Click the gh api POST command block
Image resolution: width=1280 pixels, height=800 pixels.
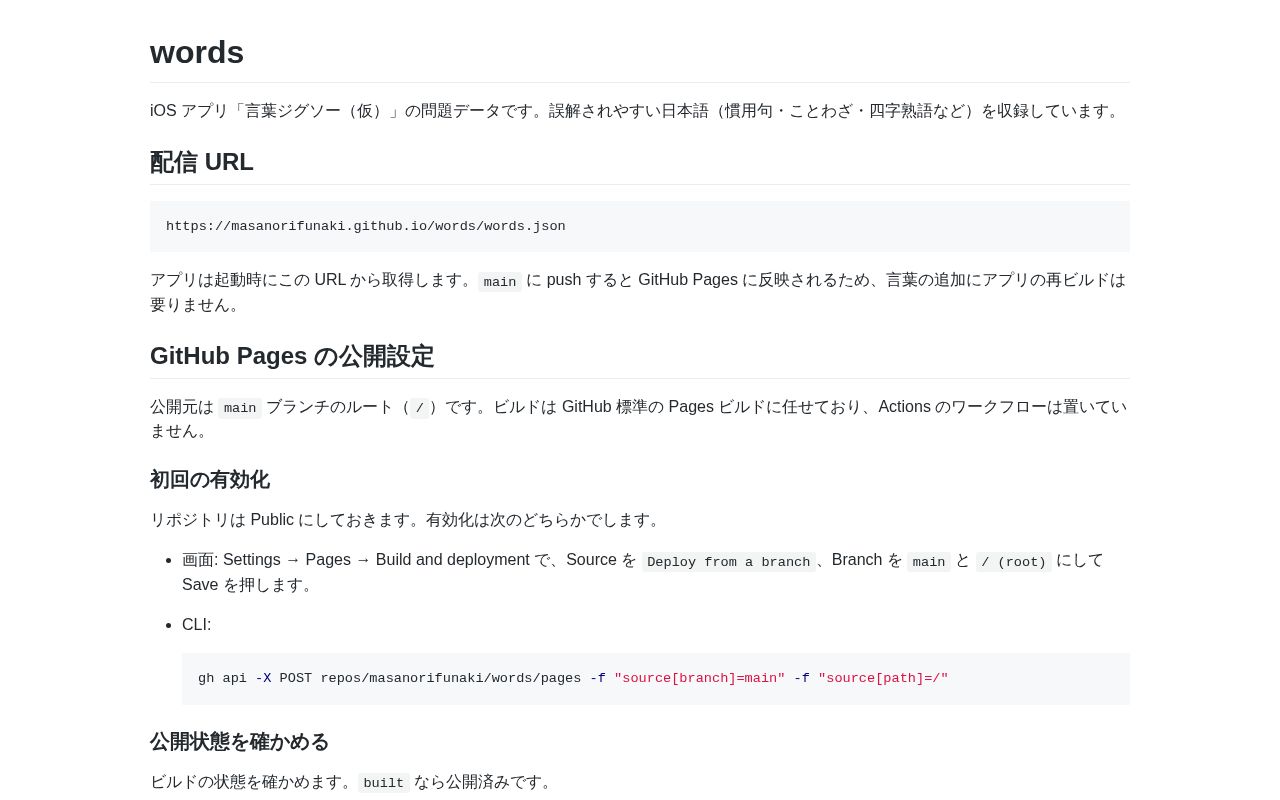(656, 679)
